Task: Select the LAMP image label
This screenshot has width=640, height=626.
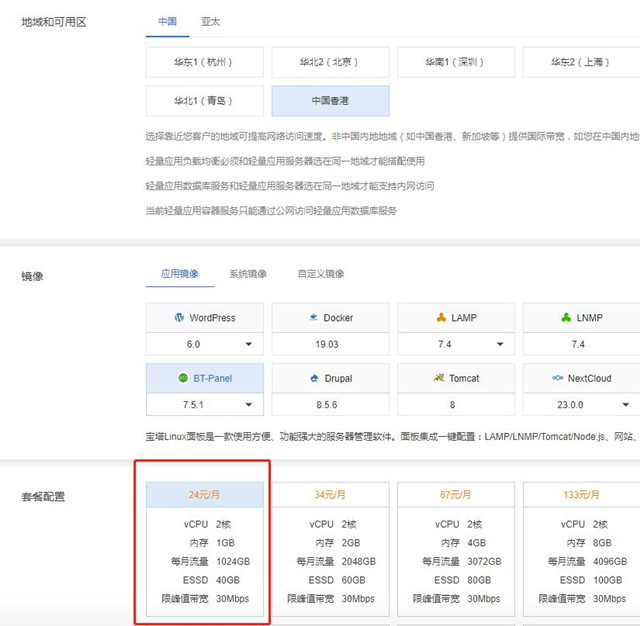Action: (x=464, y=318)
